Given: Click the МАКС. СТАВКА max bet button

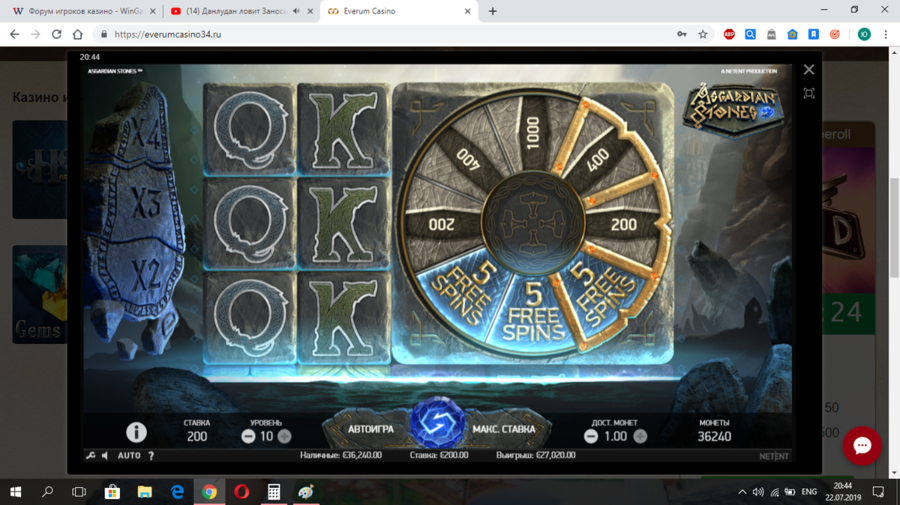Looking at the screenshot, I should tap(503, 429).
